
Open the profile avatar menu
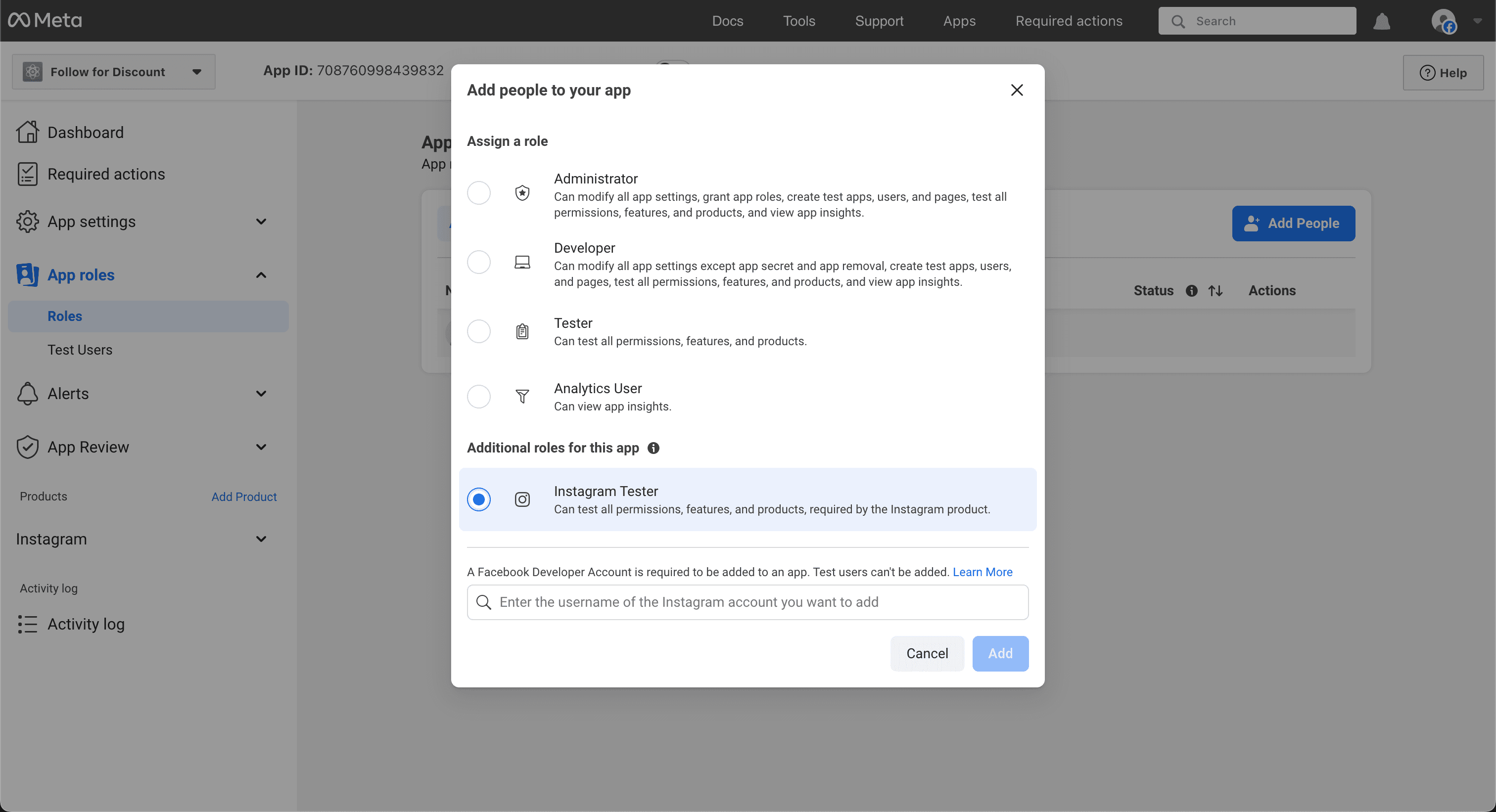1444,21
